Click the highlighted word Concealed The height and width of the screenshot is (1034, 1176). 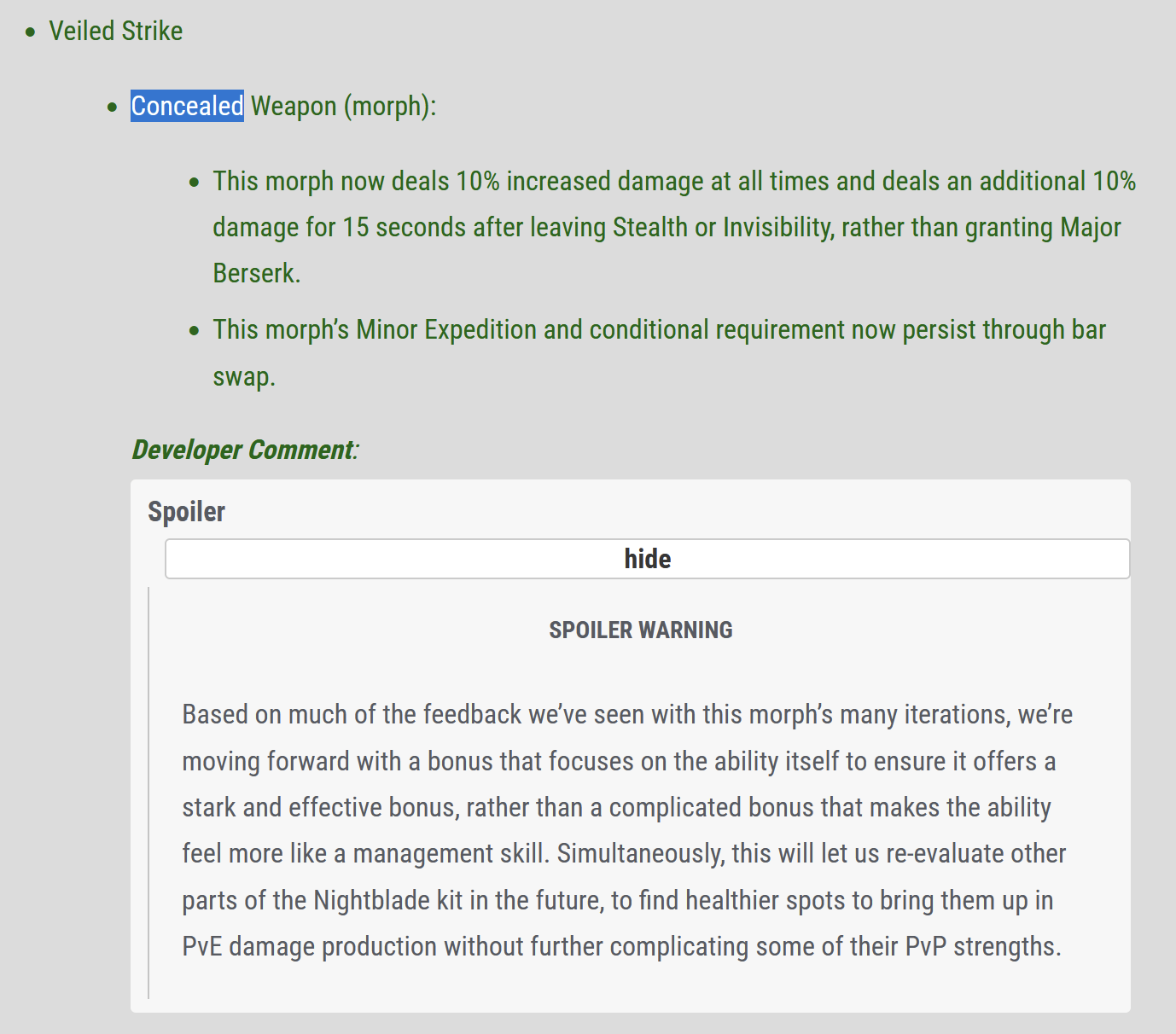coord(187,106)
